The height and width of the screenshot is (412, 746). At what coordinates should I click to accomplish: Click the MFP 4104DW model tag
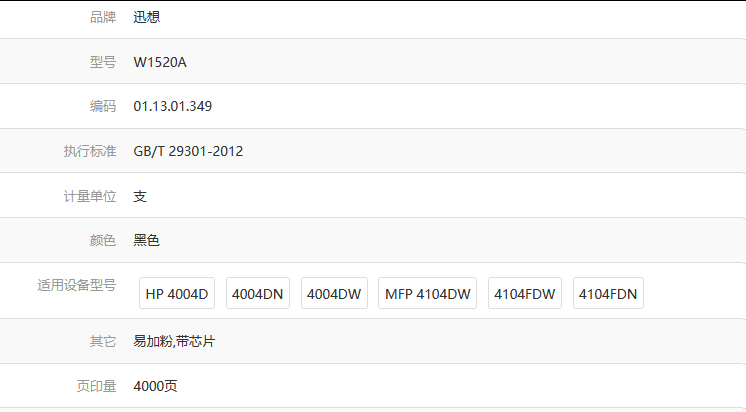pyautogui.click(x=427, y=294)
